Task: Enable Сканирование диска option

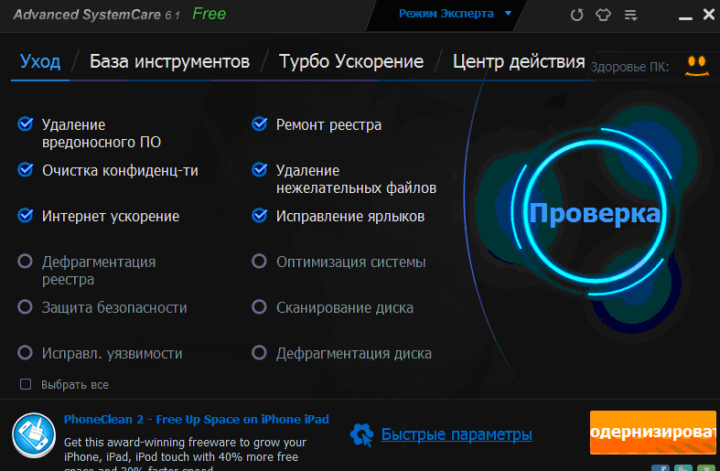Action: pyautogui.click(x=259, y=308)
